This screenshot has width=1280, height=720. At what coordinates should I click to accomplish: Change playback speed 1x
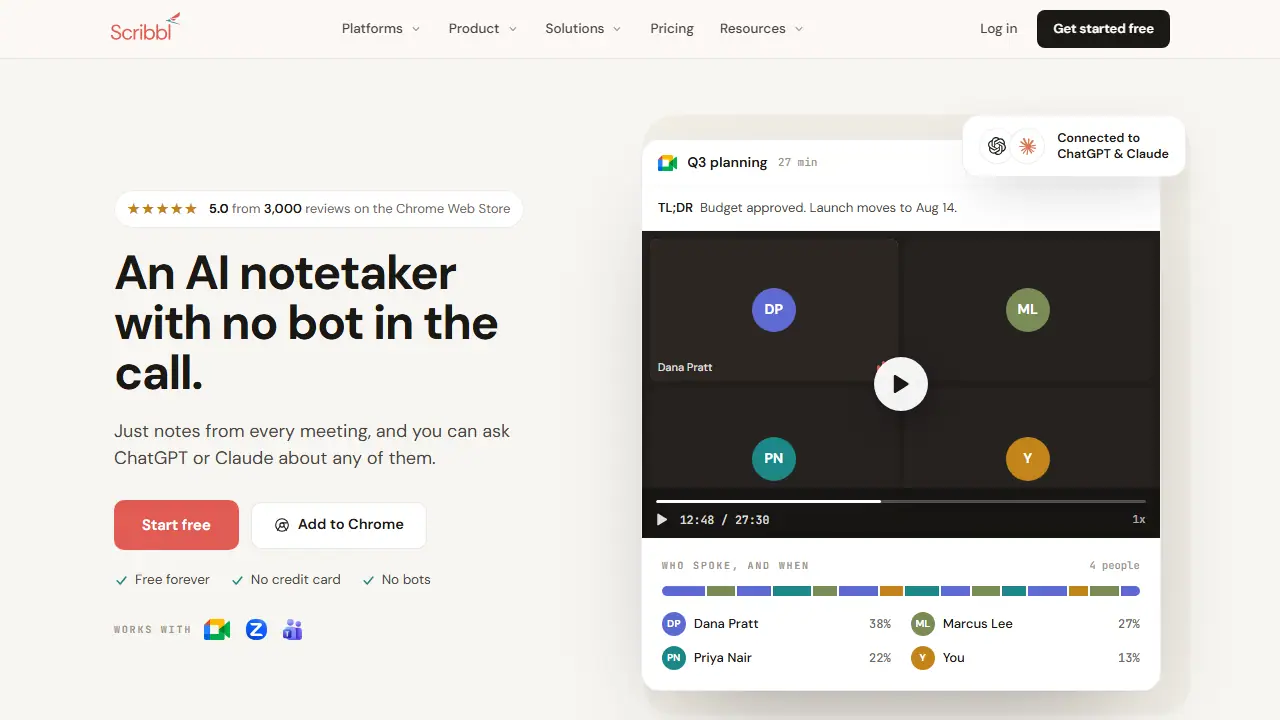click(x=1139, y=520)
